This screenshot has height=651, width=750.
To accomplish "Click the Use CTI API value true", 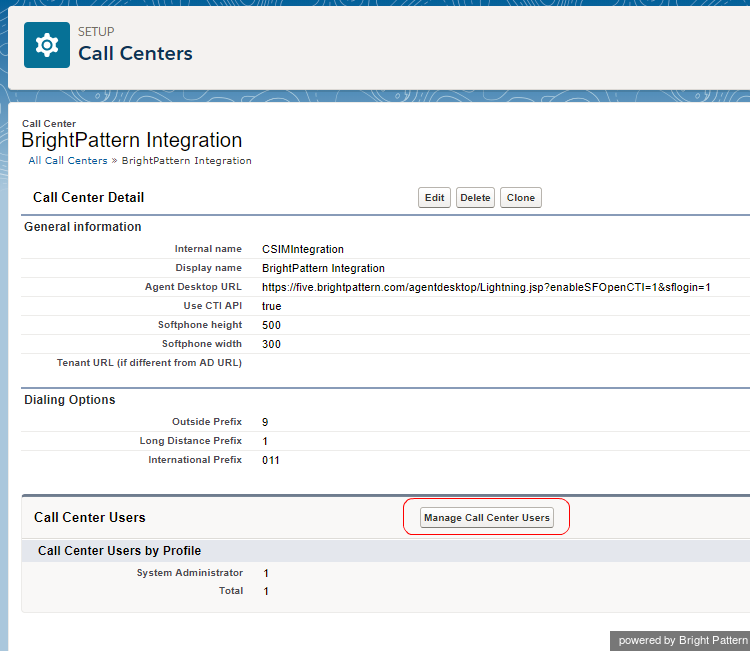I will 271,306.
